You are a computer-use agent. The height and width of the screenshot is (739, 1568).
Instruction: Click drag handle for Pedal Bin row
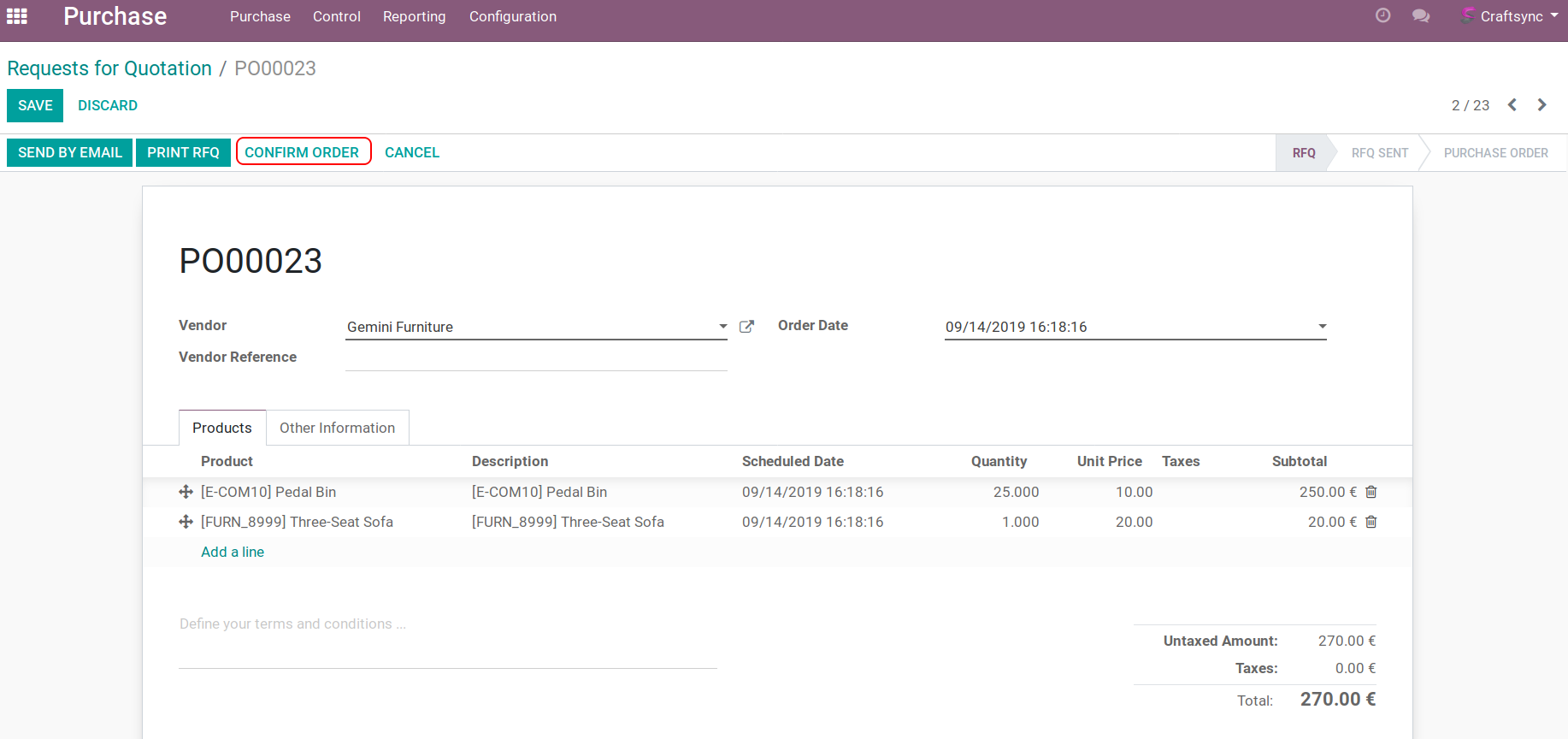pyautogui.click(x=186, y=492)
